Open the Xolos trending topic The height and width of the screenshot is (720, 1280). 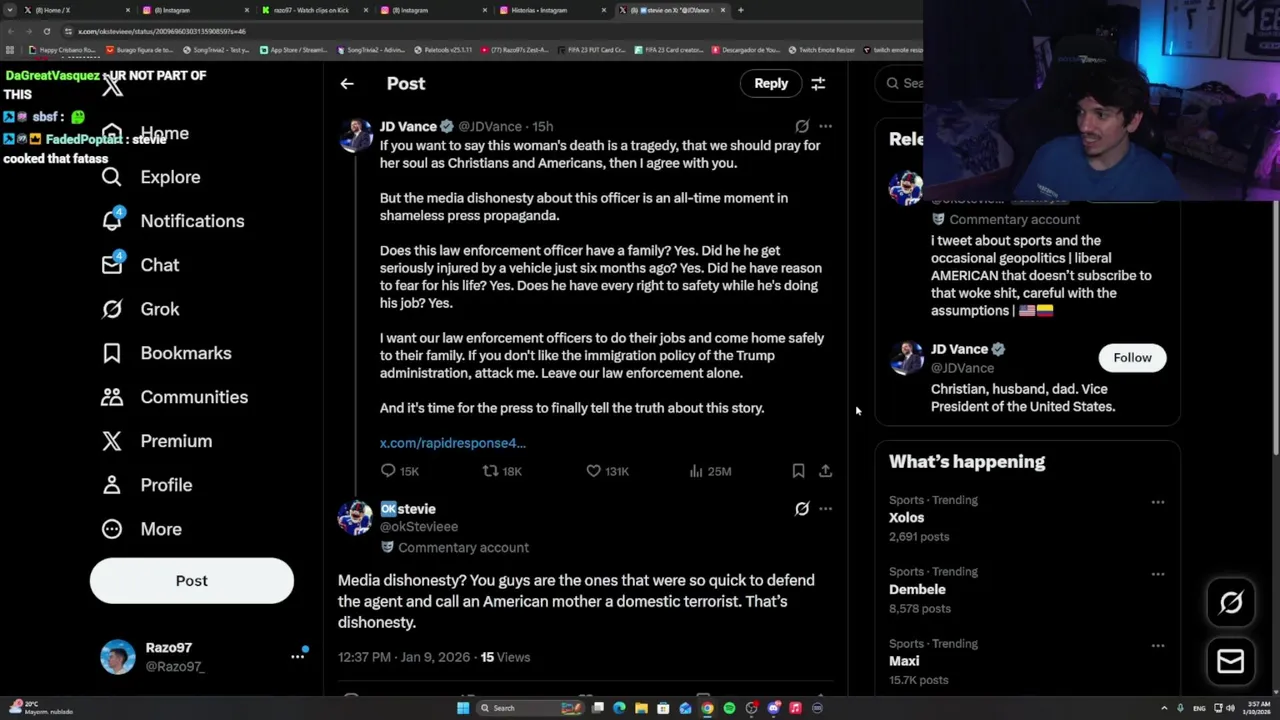pyautogui.click(x=907, y=518)
